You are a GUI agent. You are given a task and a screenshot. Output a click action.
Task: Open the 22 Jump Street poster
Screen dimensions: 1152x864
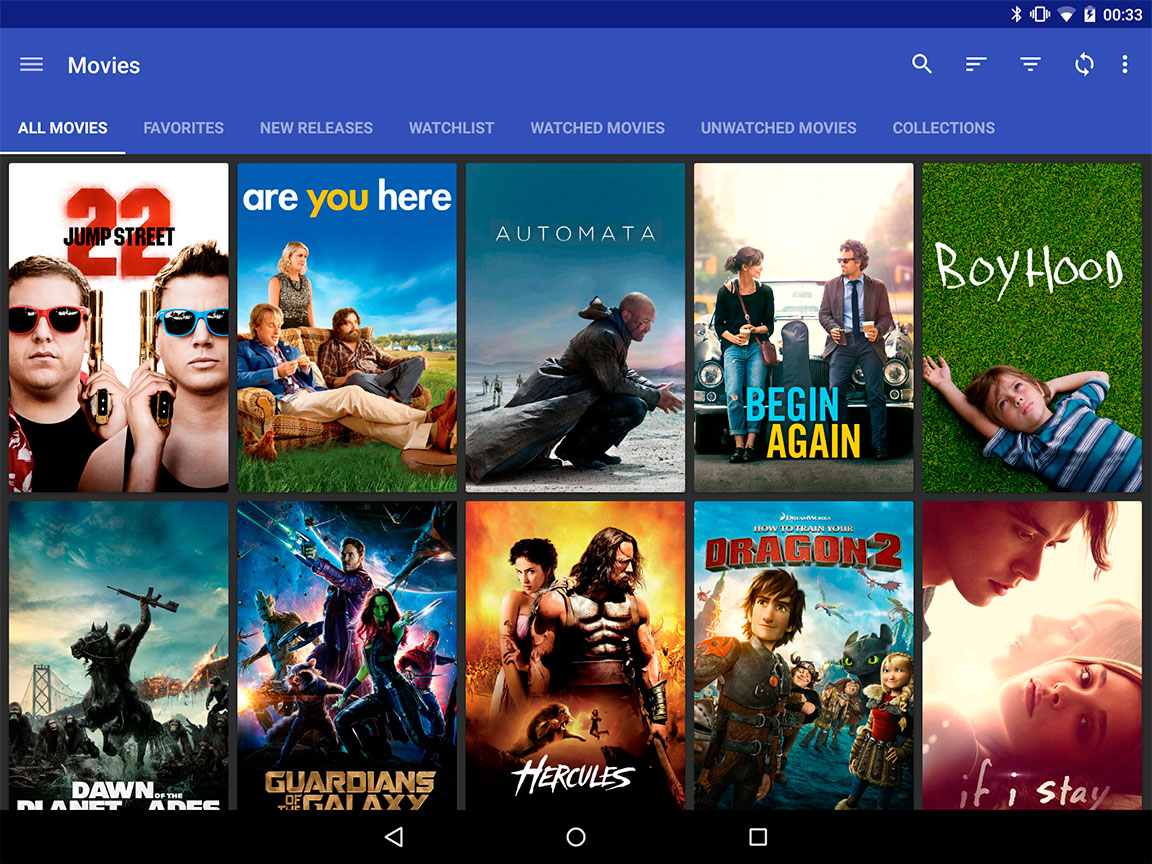point(119,328)
